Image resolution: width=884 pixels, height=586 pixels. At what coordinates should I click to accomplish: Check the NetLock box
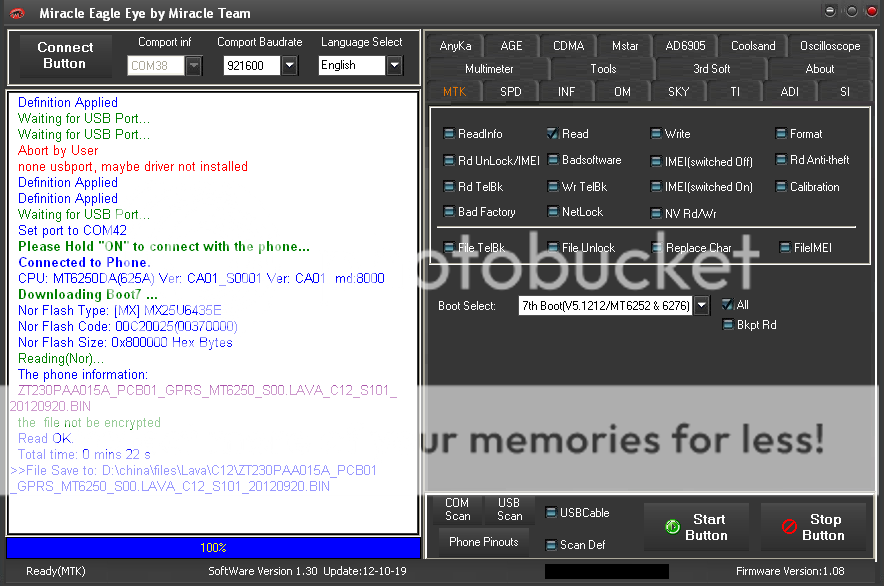coord(552,212)
